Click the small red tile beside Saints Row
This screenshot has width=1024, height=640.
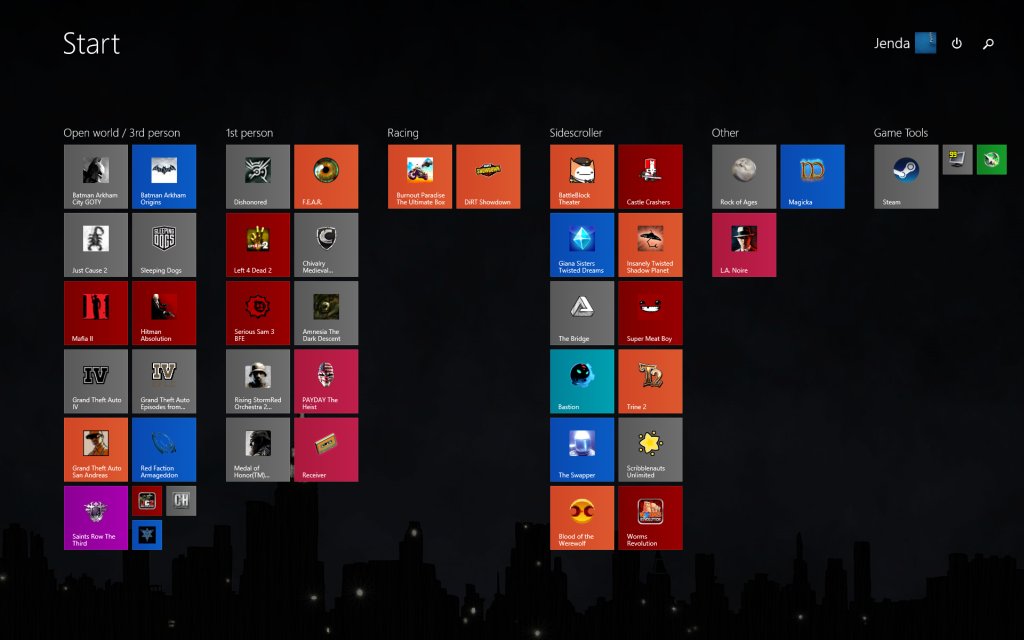(147, 501)
